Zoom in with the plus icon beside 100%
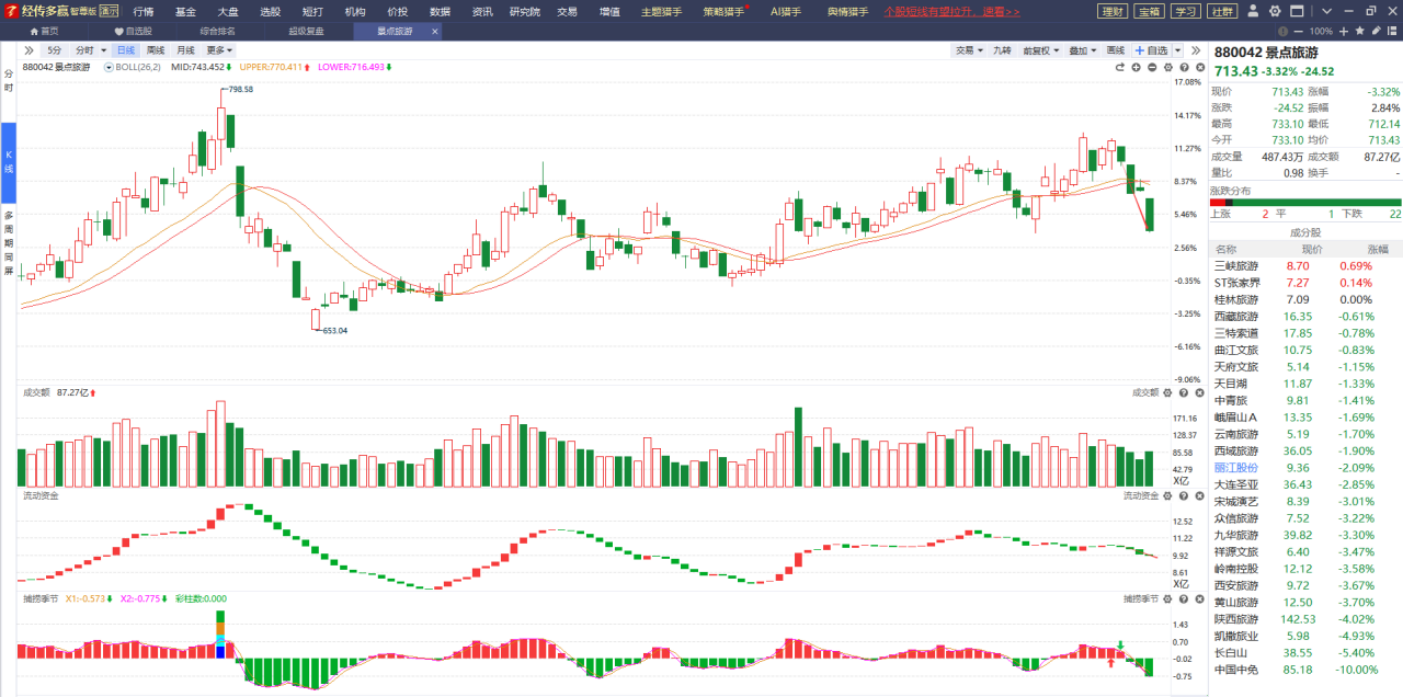The height and width of the screenshot is (697, 1403). [x=1344, y=31]
